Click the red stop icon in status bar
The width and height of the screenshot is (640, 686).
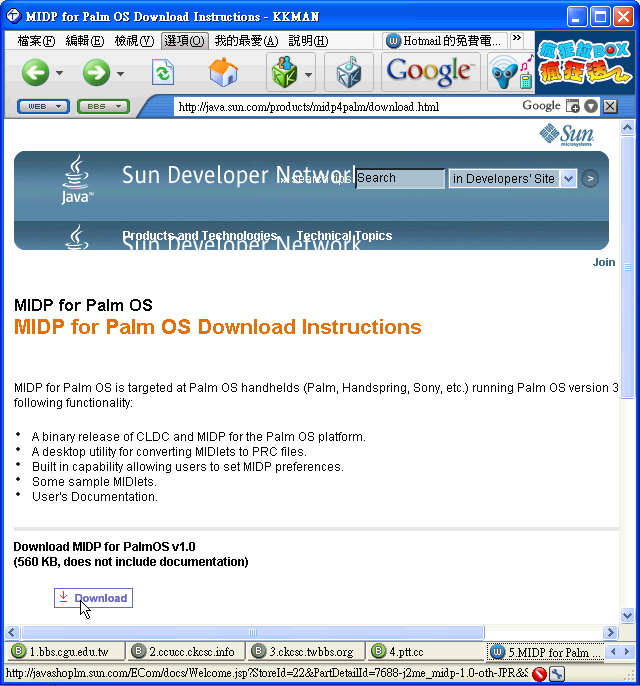click(x=539, y=674)
